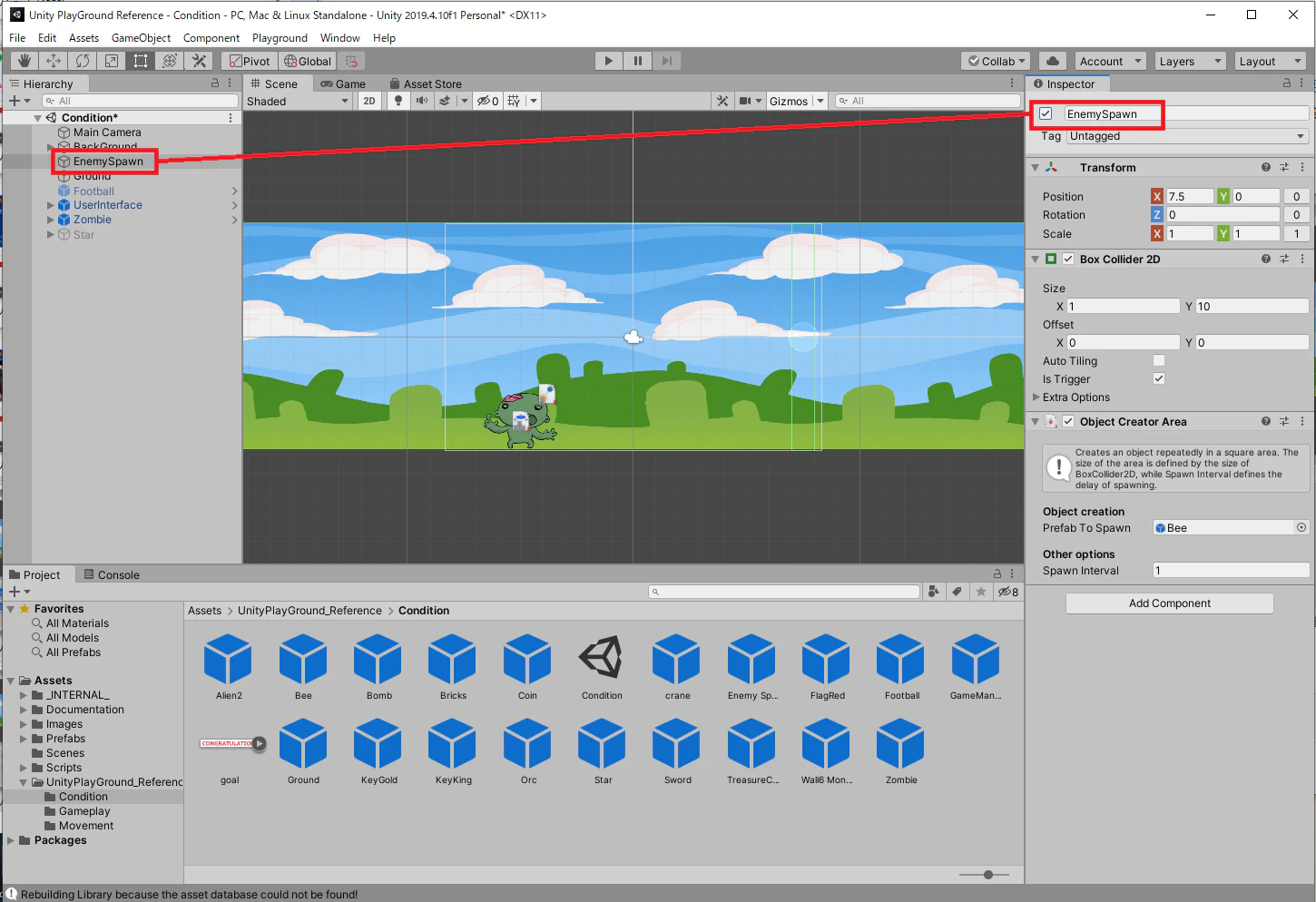This screenshot has height=902, width=1316.
Task: Click the cloud services icon
Action: [1053, 61]
